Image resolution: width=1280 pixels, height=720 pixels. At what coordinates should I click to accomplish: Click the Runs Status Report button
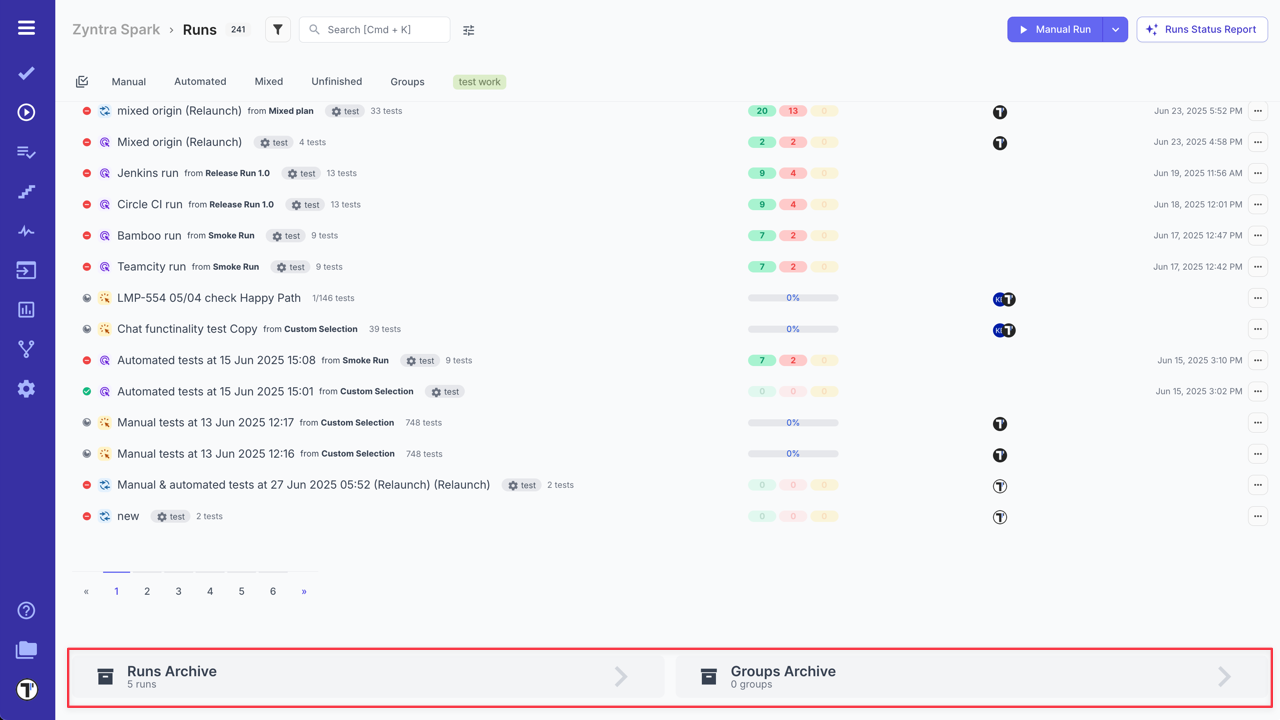tap(1202, 29)
